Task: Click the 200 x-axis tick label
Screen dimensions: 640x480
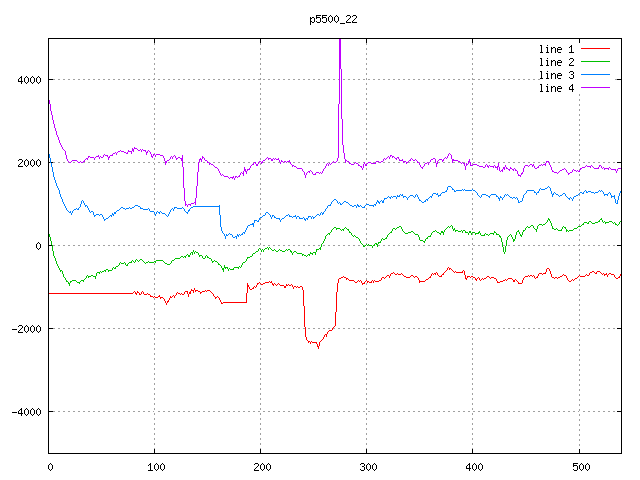Action: pos(261,466)
